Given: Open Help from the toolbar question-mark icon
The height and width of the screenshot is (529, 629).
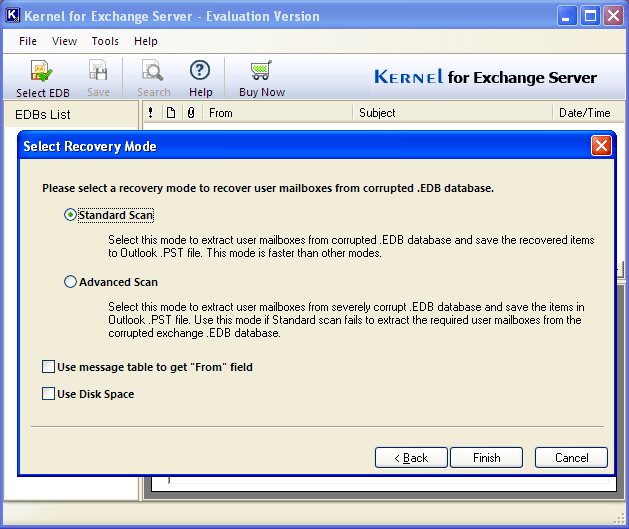Looking at the screenshot, I should [200, 70].
